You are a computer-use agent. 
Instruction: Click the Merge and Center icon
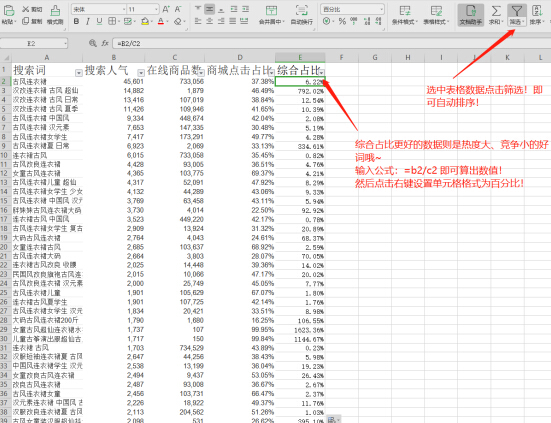click(271, 11)
